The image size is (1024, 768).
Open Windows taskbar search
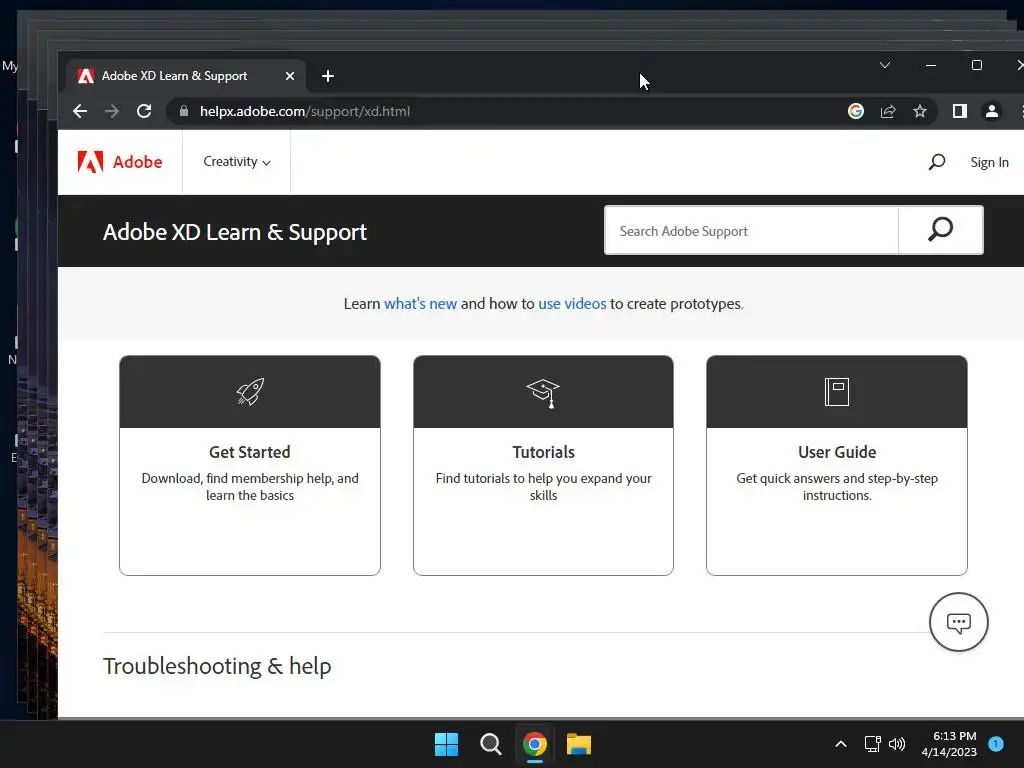(x=490, y=744)
